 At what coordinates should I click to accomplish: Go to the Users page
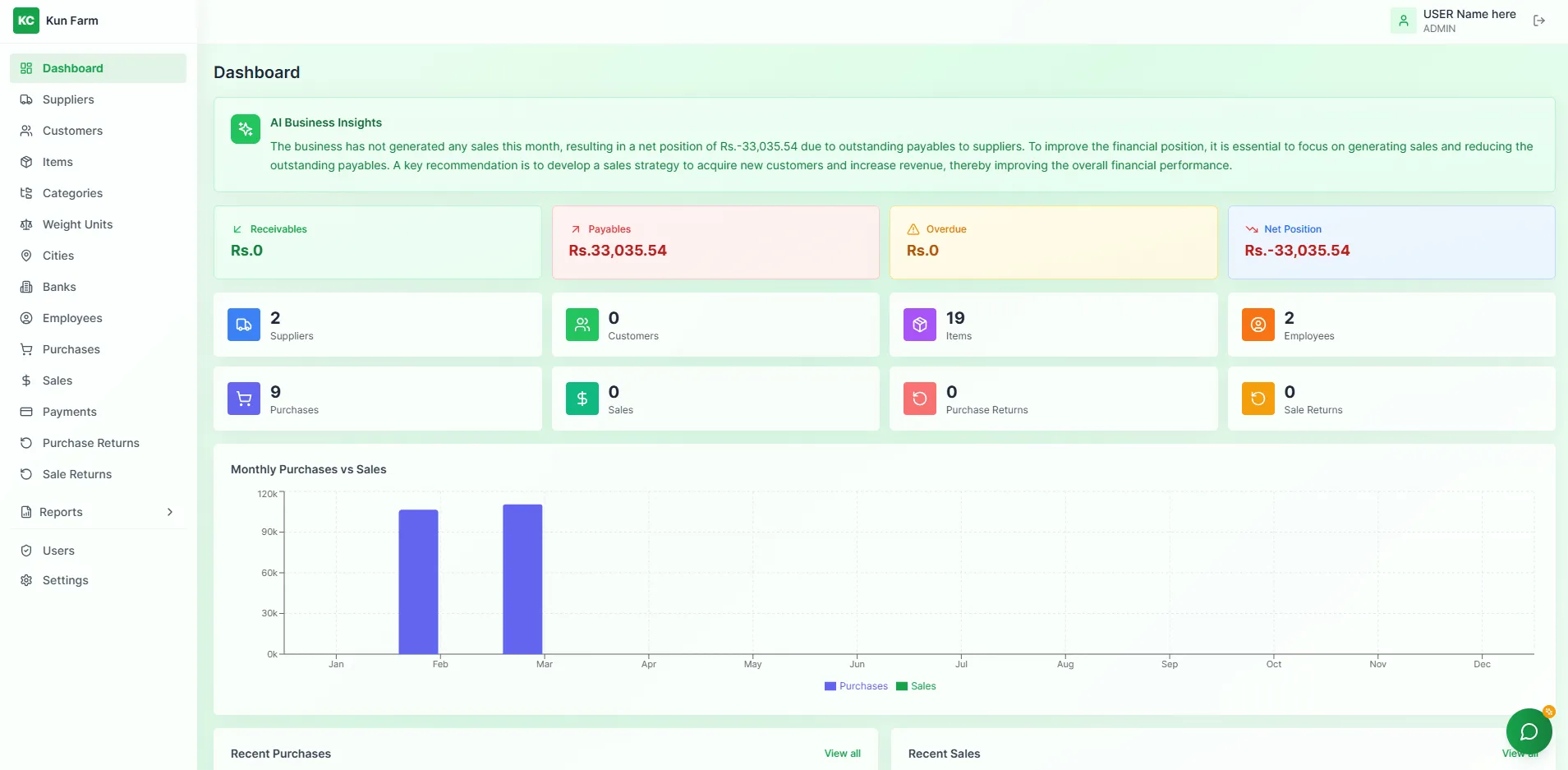[x=99, y=551]
